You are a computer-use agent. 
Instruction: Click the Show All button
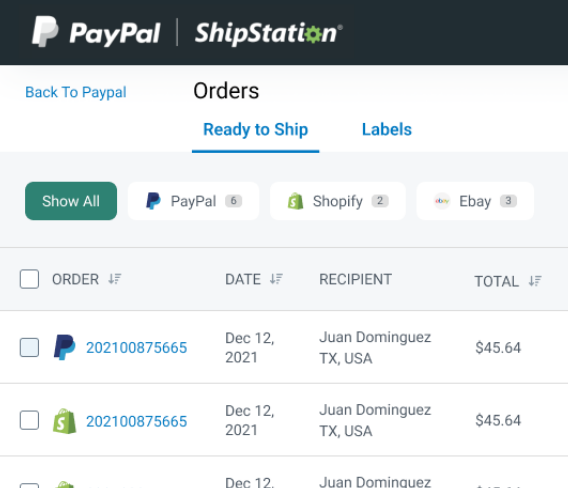(x=71, y=201)
